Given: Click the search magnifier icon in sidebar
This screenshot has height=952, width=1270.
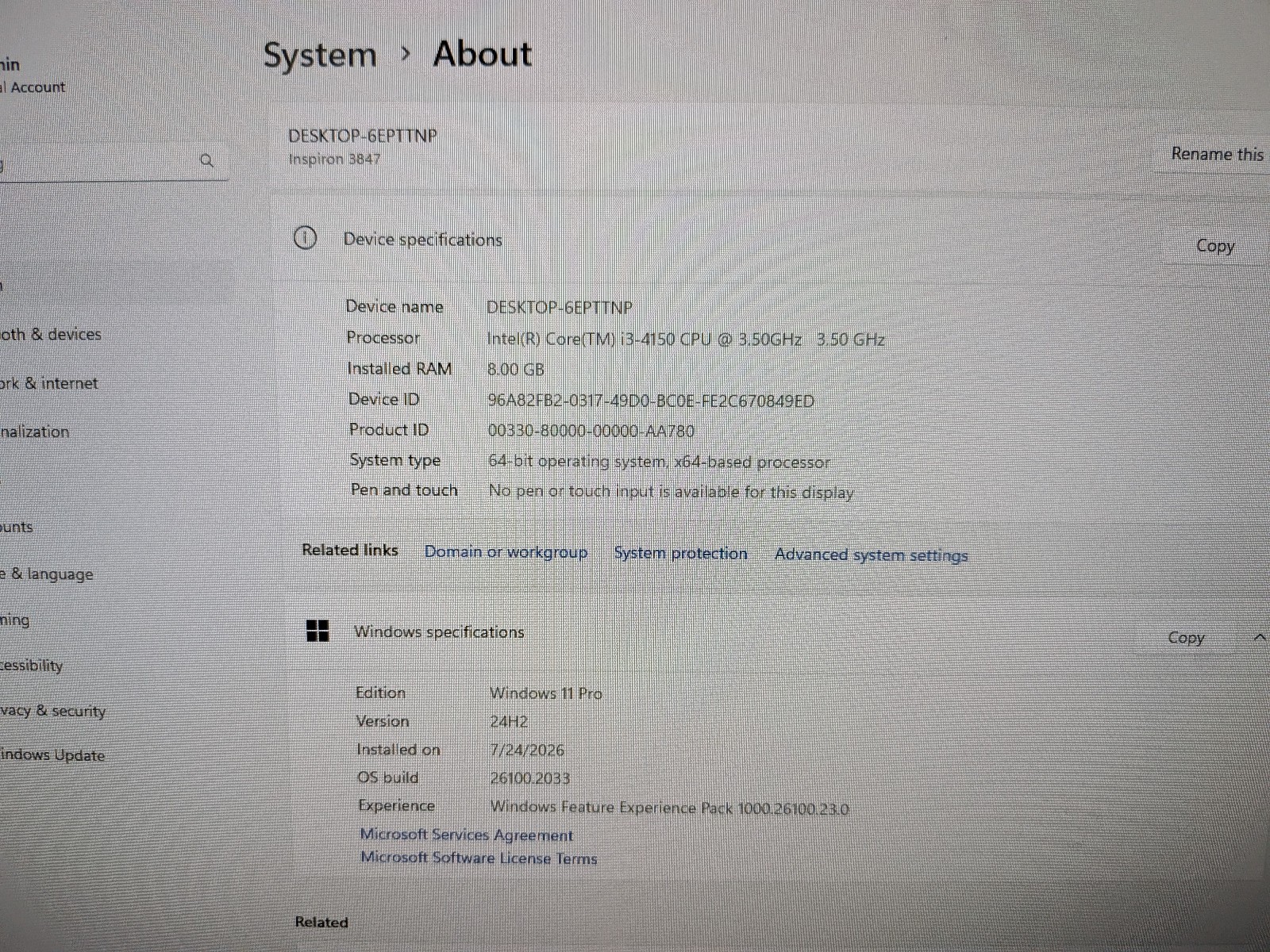Looking at the screenshot, I should 206,161.
